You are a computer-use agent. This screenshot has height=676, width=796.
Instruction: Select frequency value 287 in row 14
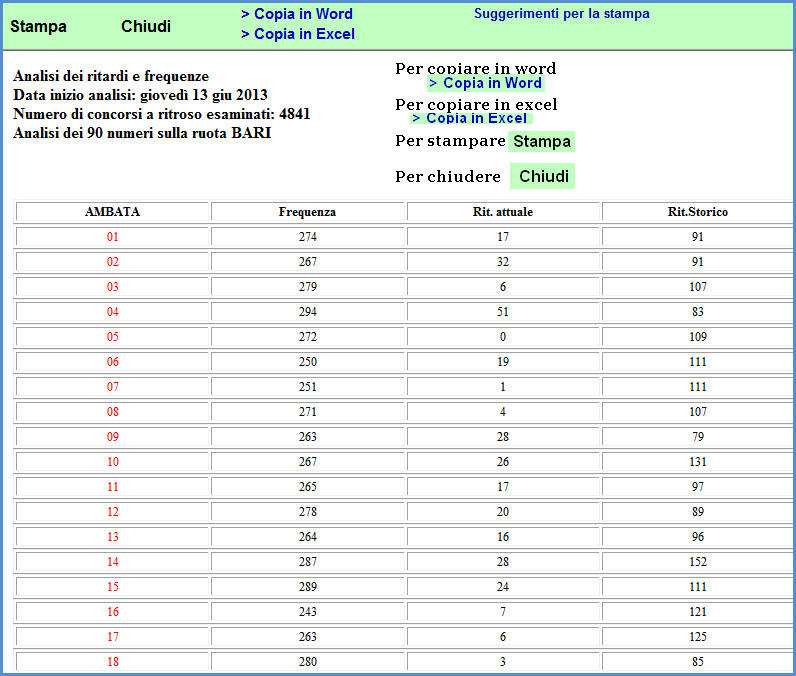308,562
